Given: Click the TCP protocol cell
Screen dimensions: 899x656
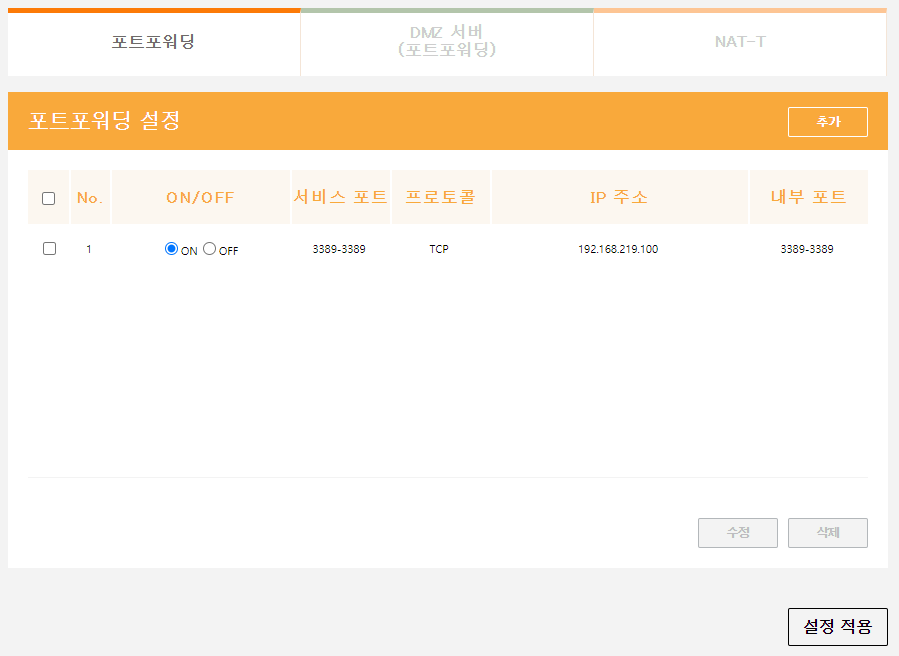Looking at the screenshot, I should coord(439,249).
